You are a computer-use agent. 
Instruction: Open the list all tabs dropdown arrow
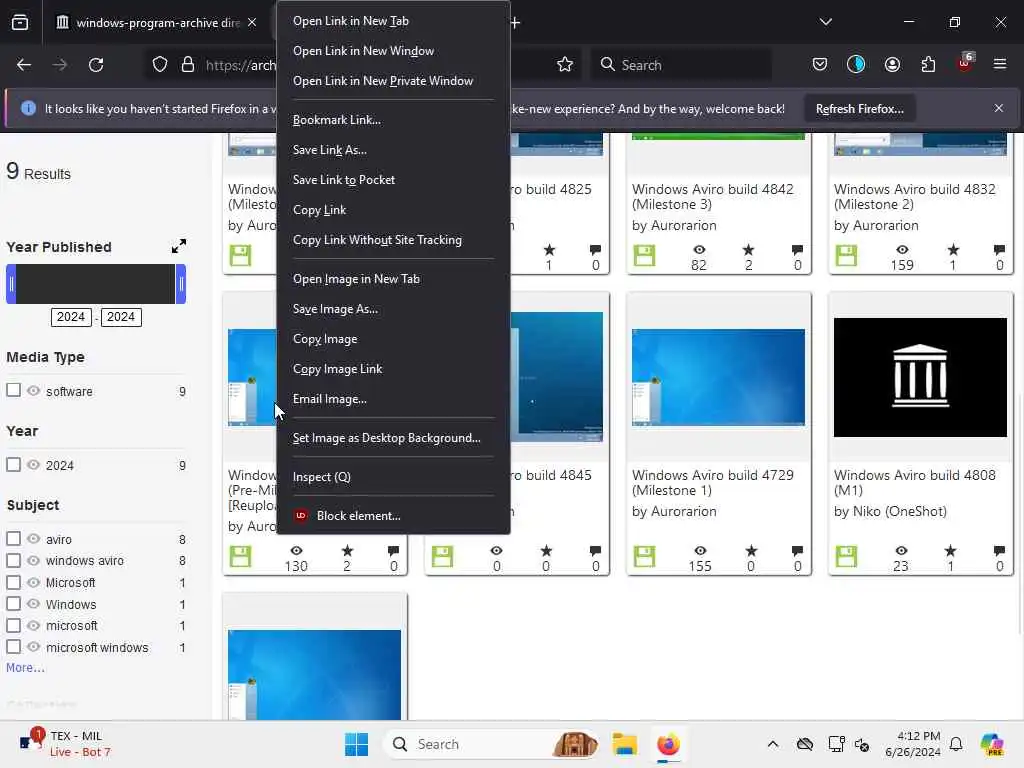pyautogui.click(x=825, y=22)
